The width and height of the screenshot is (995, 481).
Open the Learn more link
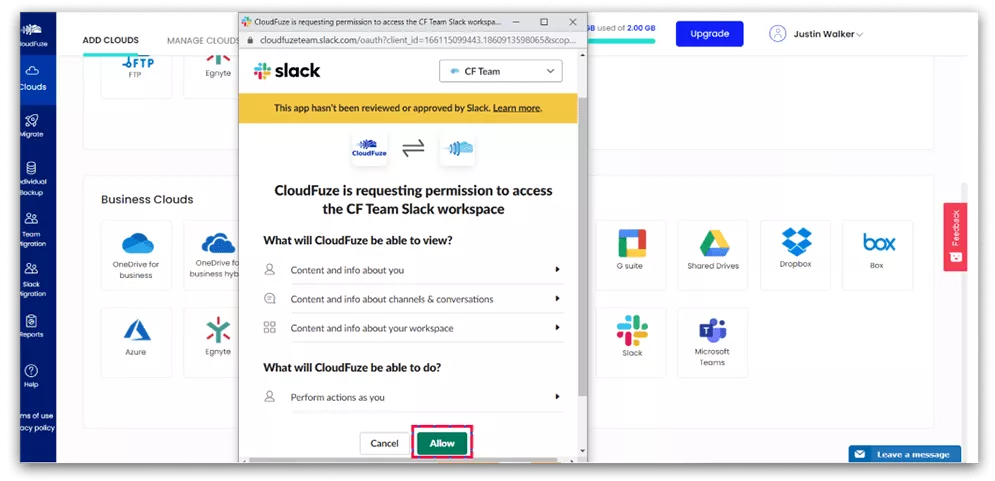click(x=517, y=108)
